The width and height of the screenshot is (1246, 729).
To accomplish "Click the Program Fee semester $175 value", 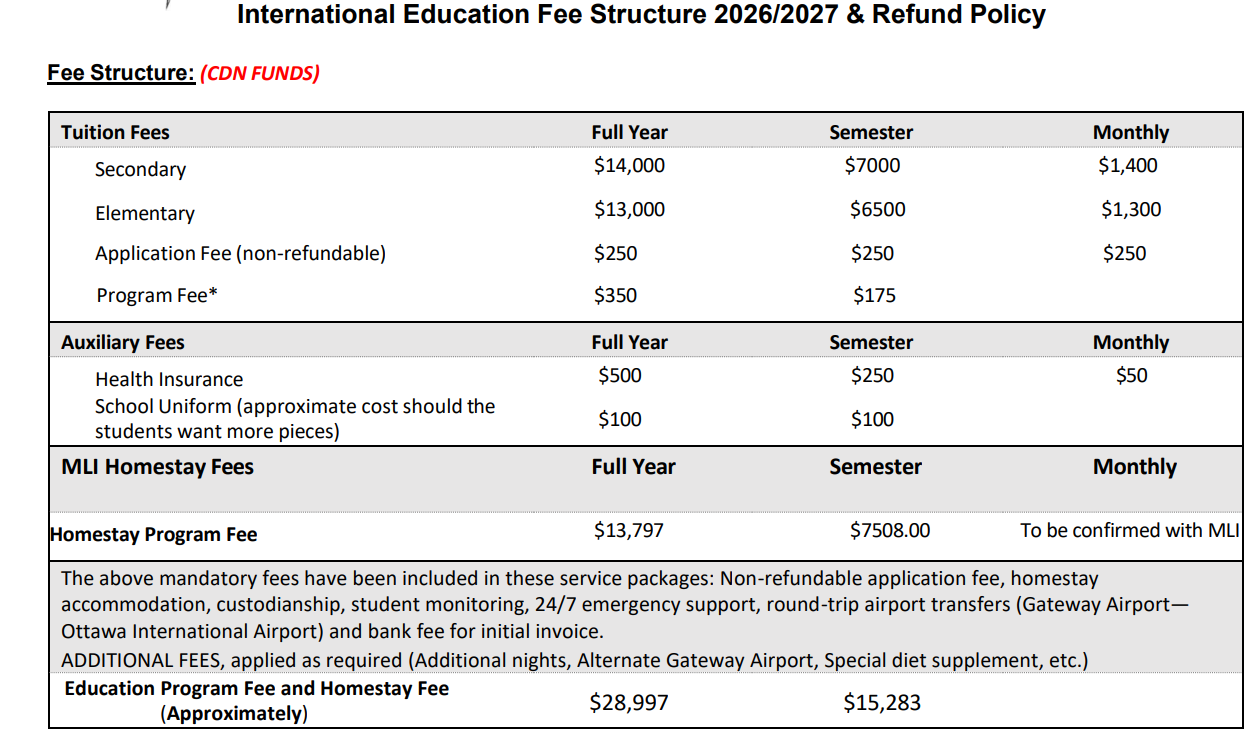I will [x=874, y=296].
